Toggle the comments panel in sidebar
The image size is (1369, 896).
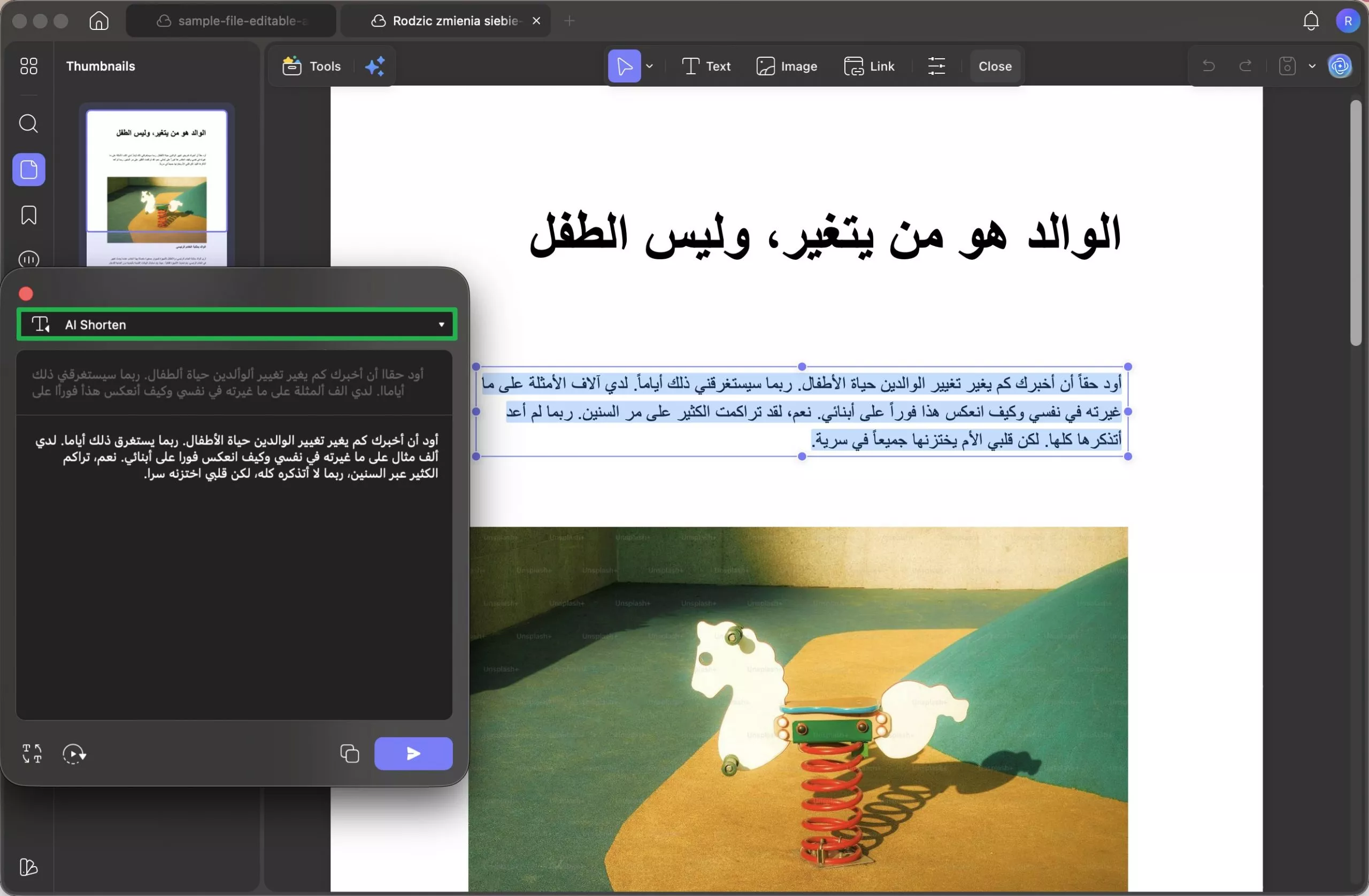(x=28, y=259)
